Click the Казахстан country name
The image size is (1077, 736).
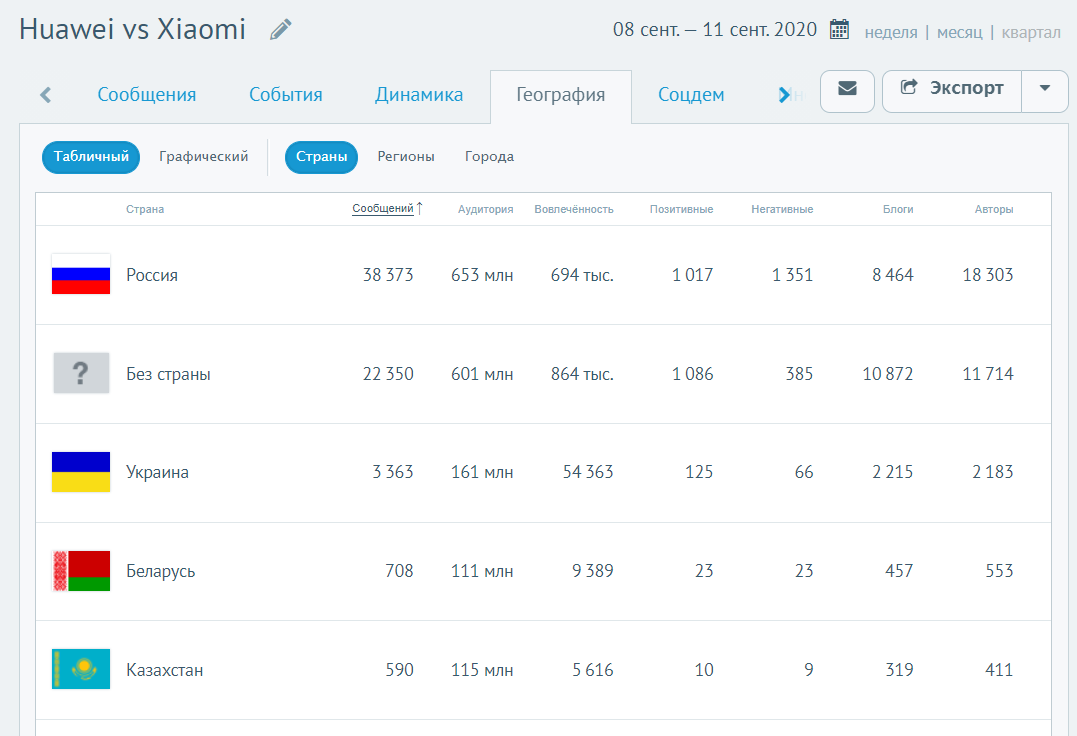click(165, 670)
